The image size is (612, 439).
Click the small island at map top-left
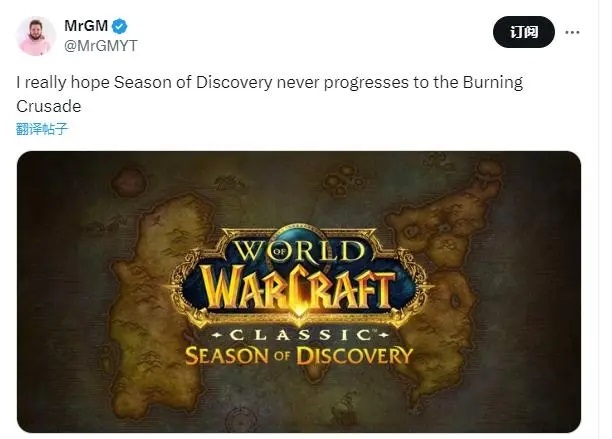point(129,182)
